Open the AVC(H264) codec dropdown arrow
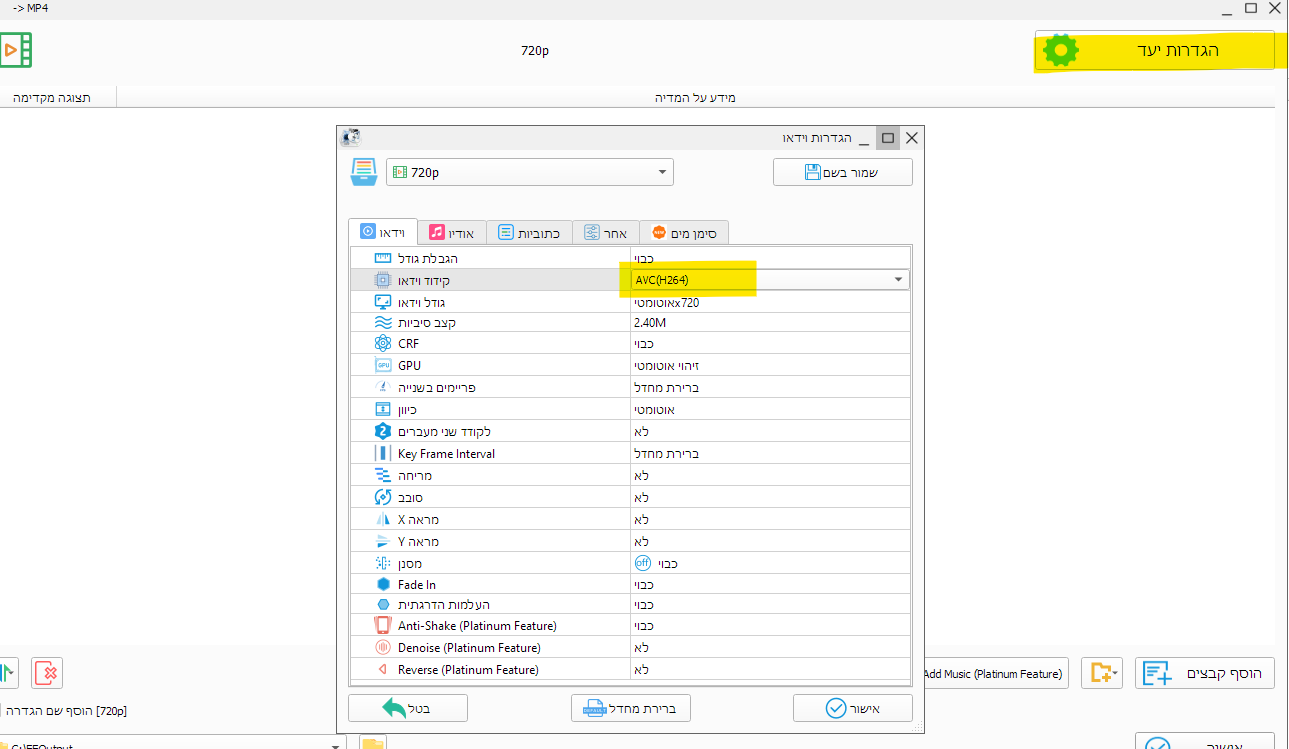The height and width of the screenshot is (749, 1289). [898, 280]
